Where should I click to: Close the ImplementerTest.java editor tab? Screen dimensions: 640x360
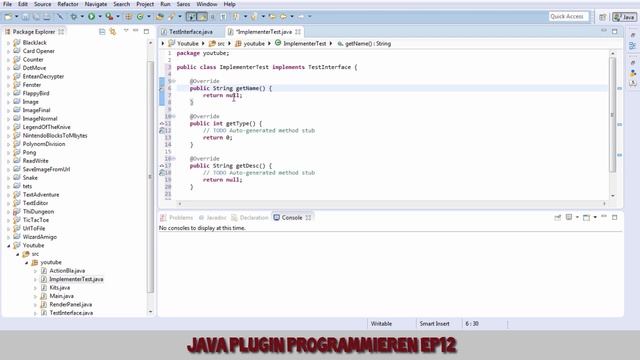pyautogui.click(x=298, y=32)
